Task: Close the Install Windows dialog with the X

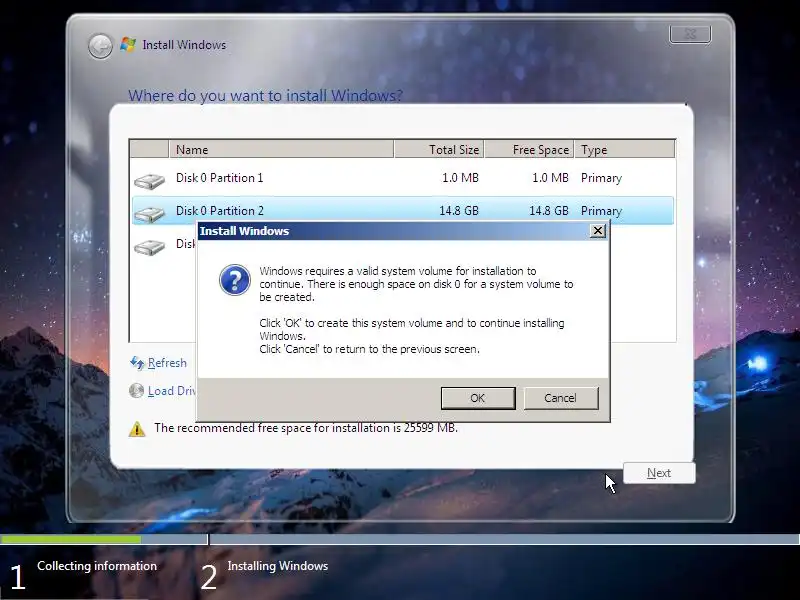Action: [x=597, y=231]
